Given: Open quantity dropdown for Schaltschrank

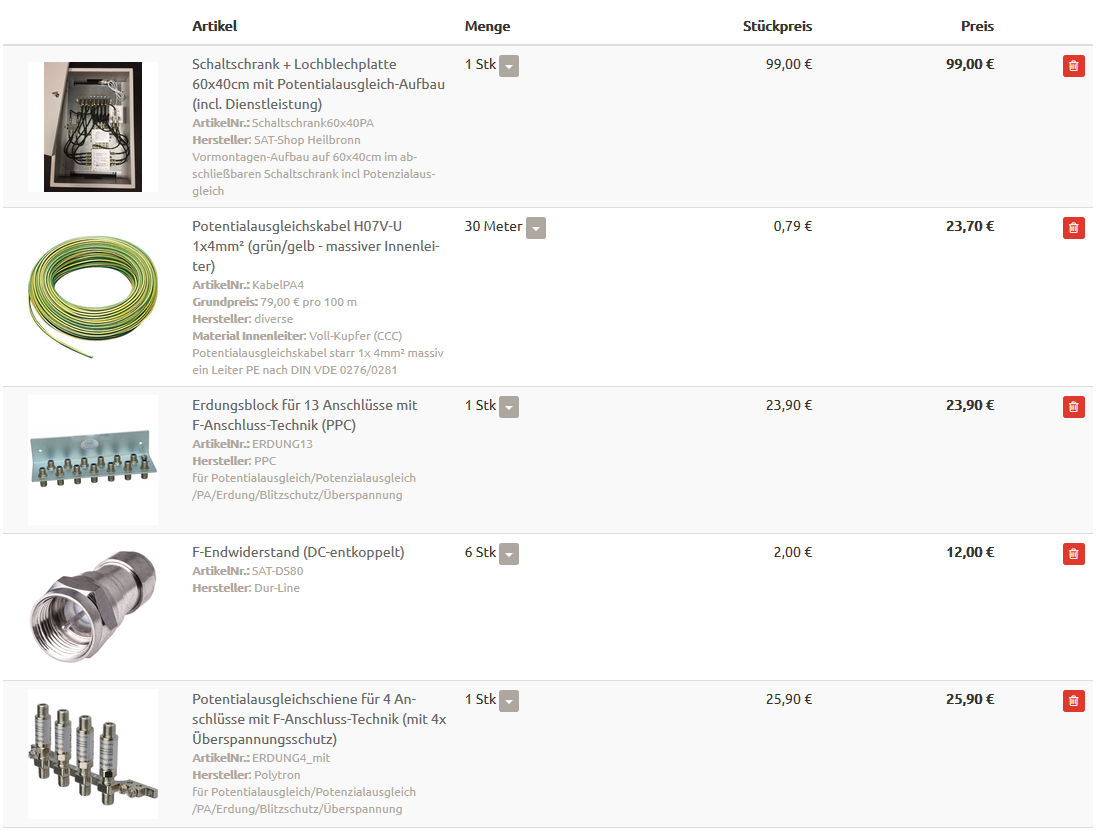Looking at the screenshot, I should pyautogui.click(x=509, y=66).
